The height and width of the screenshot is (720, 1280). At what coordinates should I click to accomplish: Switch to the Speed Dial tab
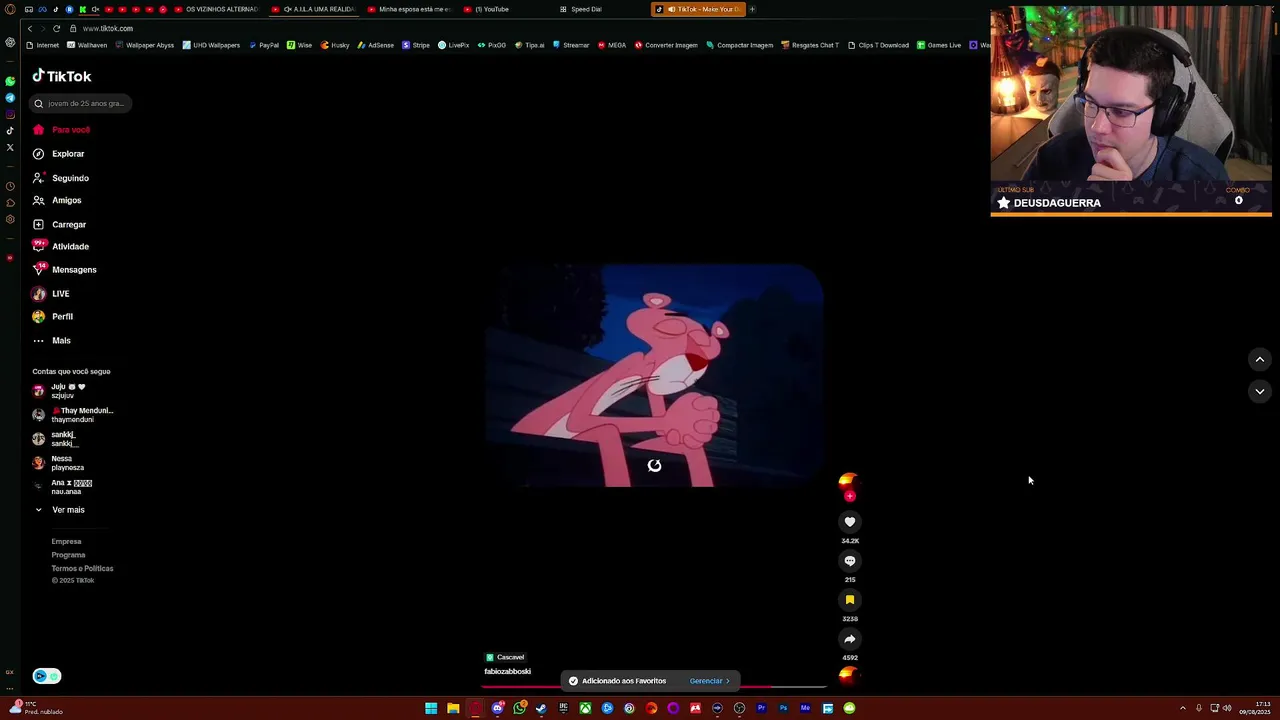point(581,9)
